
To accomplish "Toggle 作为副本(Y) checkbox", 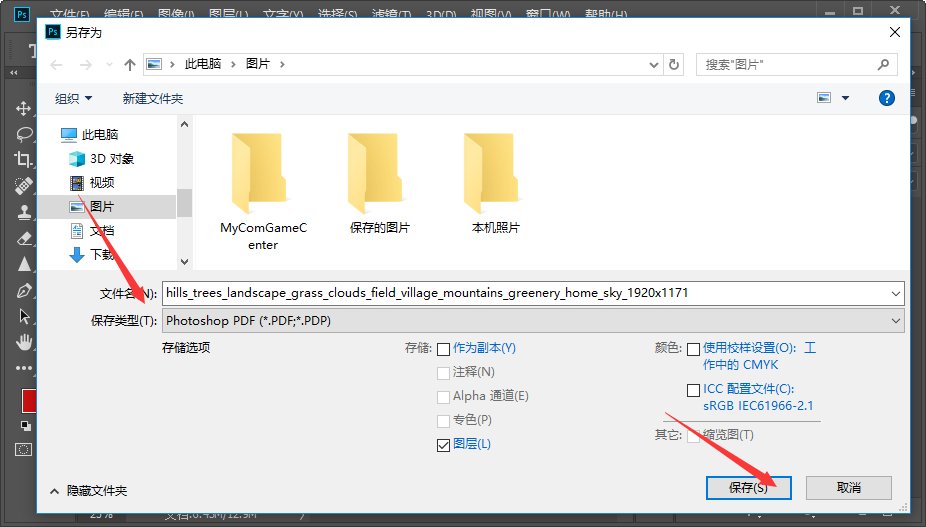I will [x=444, y=349].
